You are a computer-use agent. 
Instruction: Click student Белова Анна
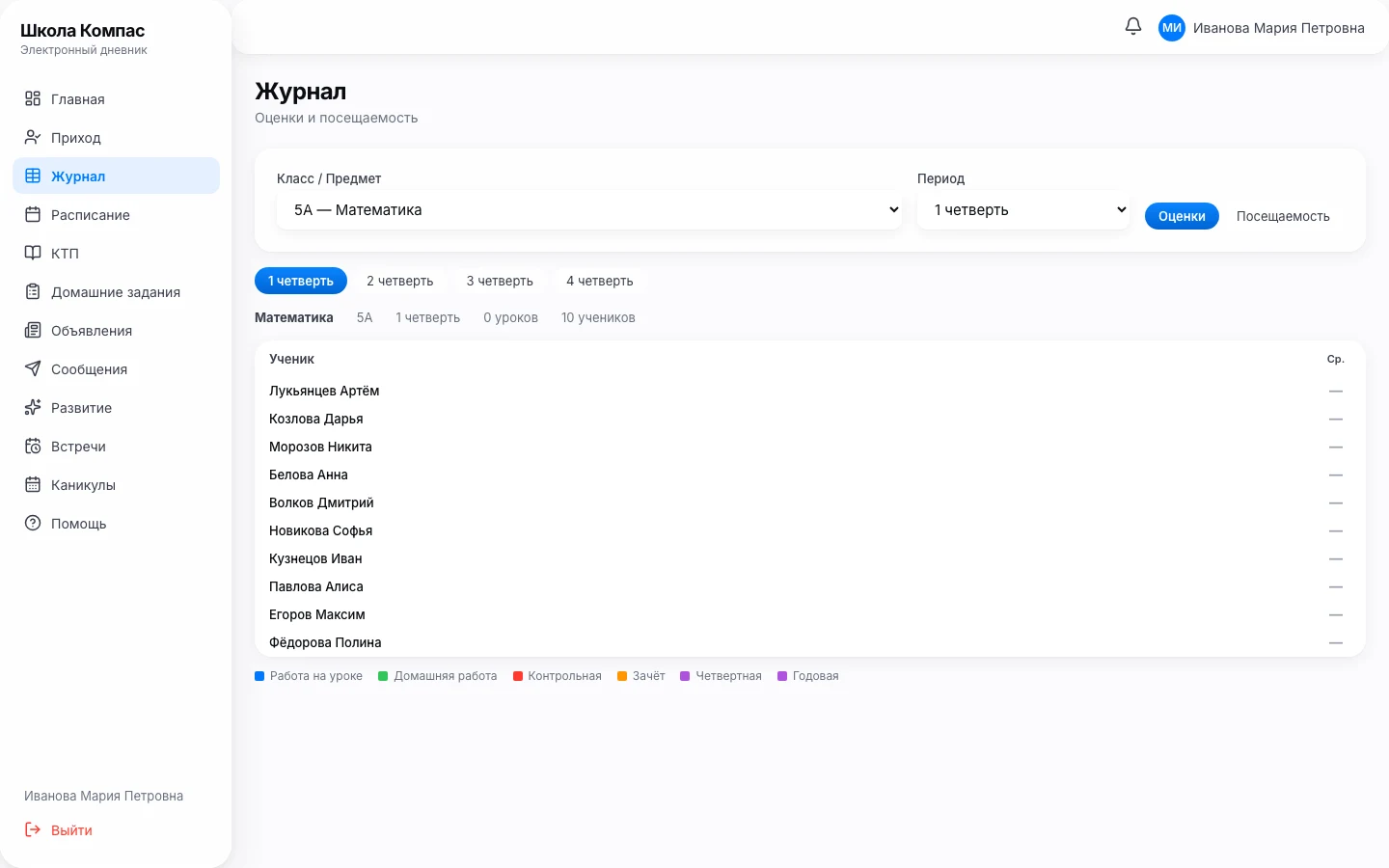[309, 475]
